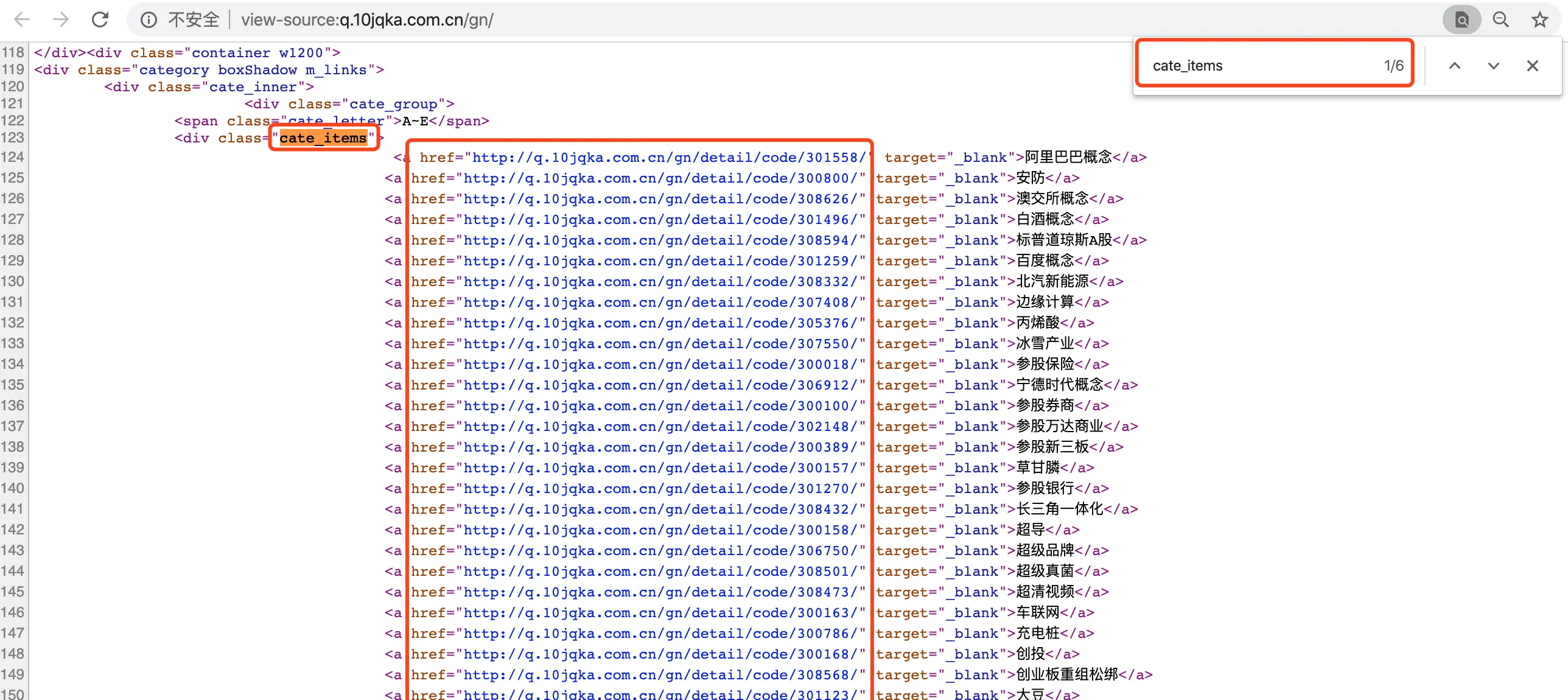The width and height of the screenshot is (1568, 700).
Task: Click the browser forward arrow
Action: (61, 19)
